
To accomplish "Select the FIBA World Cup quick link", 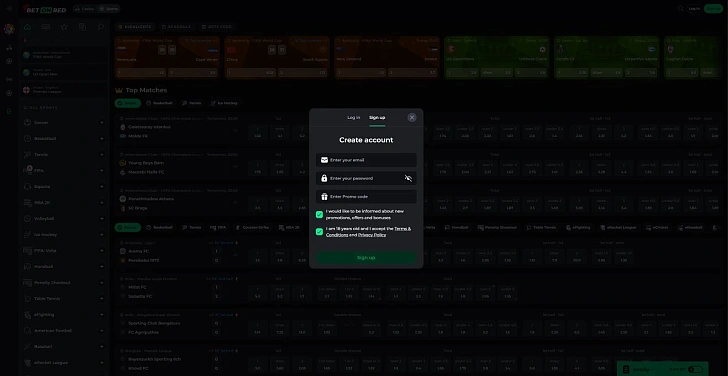I will tap(64, 55).
